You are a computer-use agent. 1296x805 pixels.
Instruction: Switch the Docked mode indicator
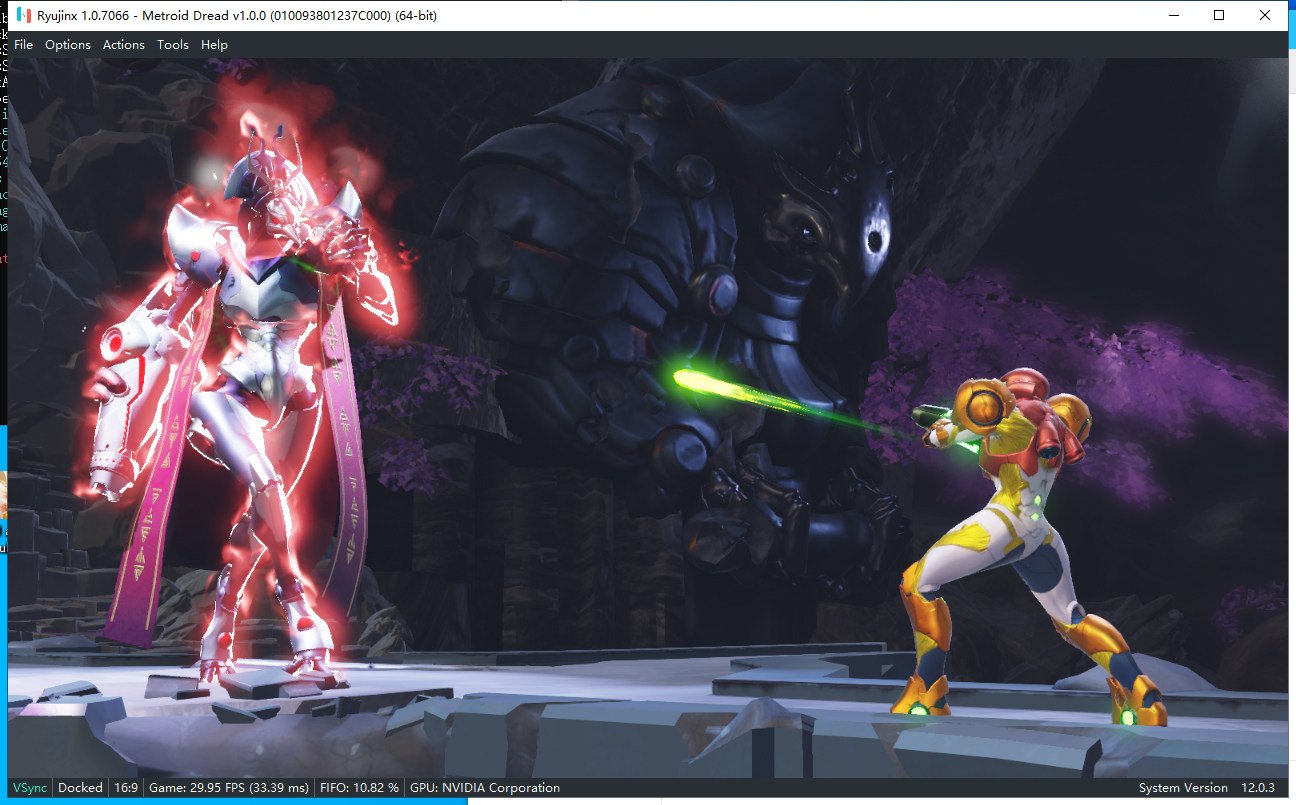(x=80, y=788)
